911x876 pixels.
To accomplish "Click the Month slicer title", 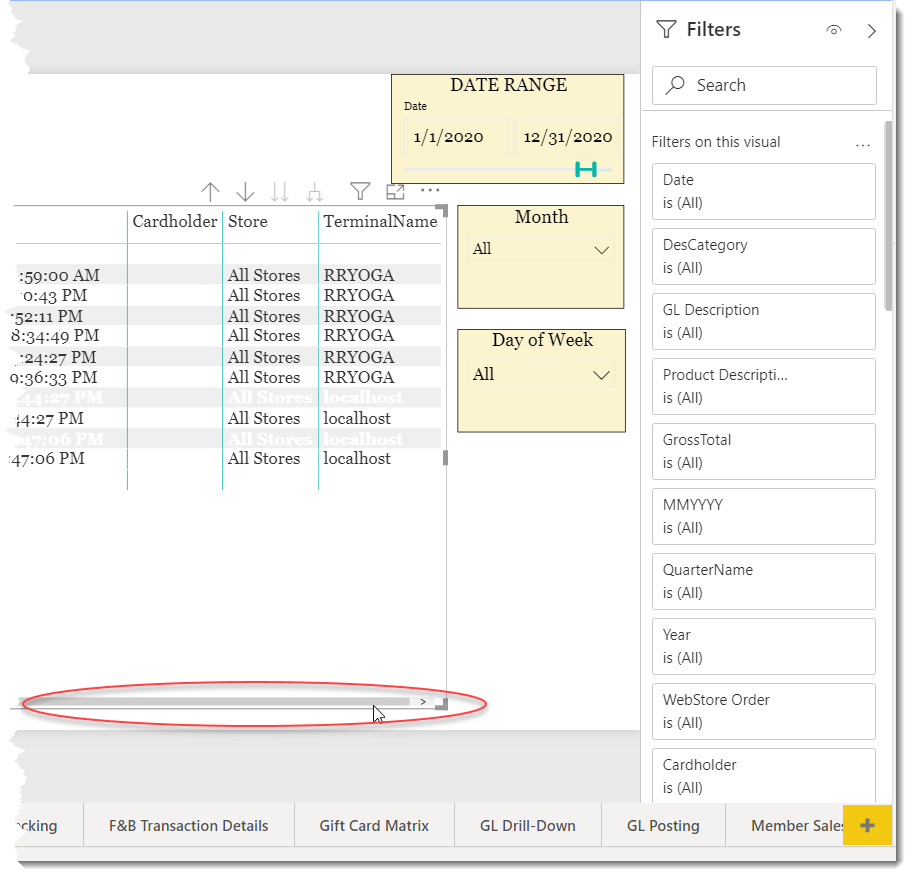I will point(541,217).
